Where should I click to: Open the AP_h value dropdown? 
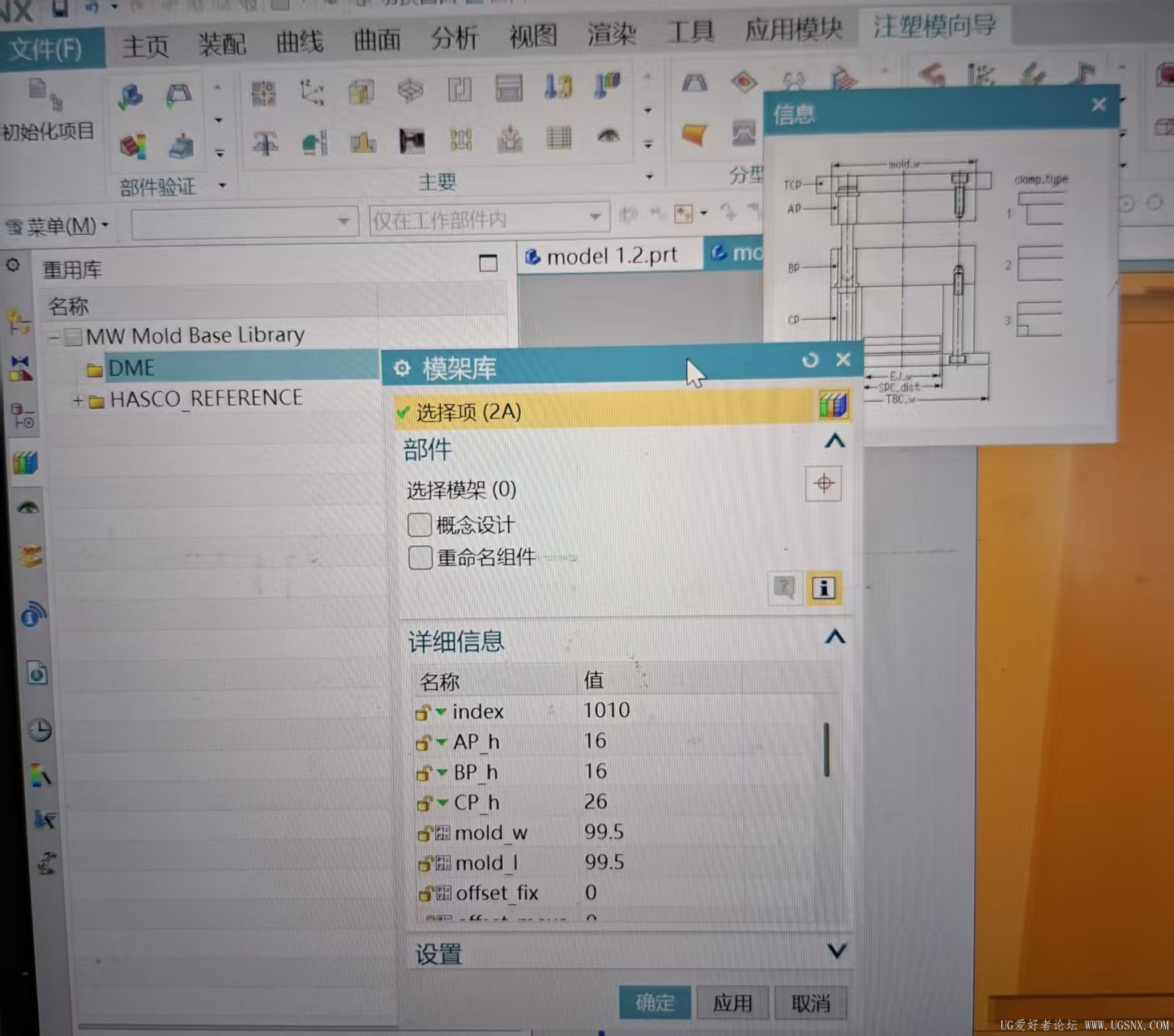(442, 742)
